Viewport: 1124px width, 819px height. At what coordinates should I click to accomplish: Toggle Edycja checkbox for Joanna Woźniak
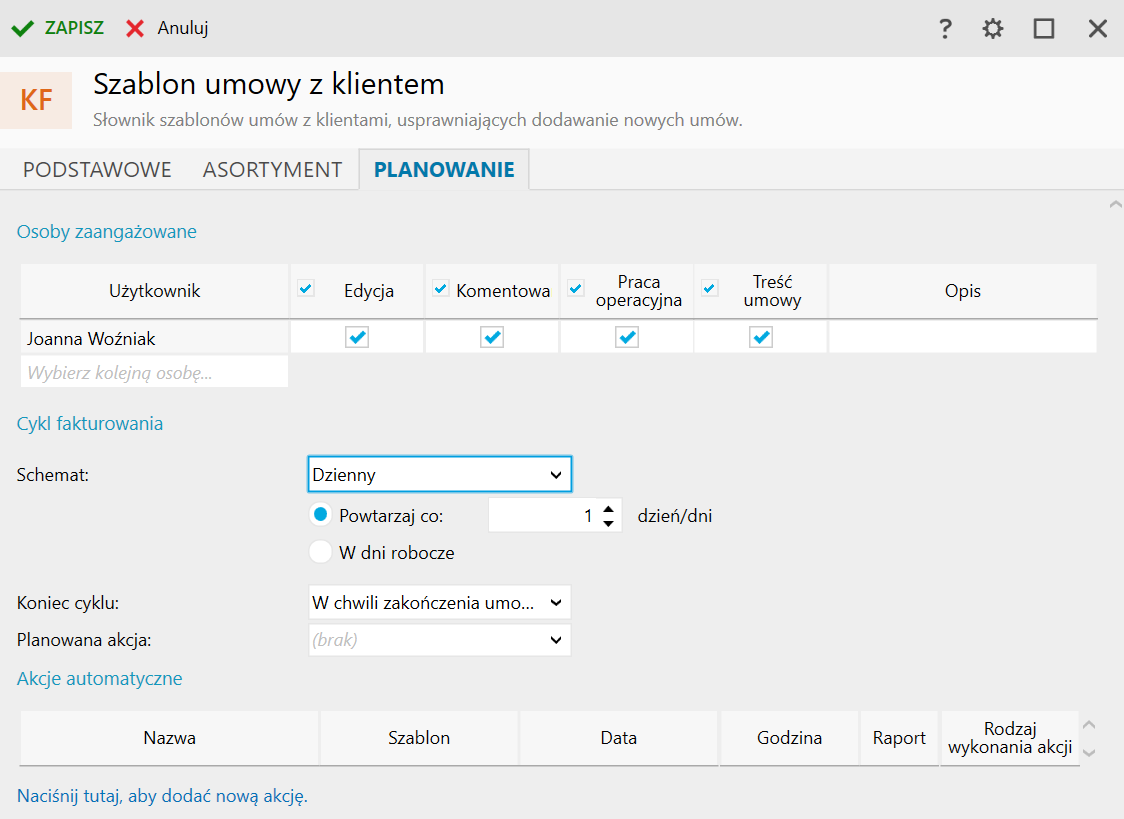click(357, 338)
